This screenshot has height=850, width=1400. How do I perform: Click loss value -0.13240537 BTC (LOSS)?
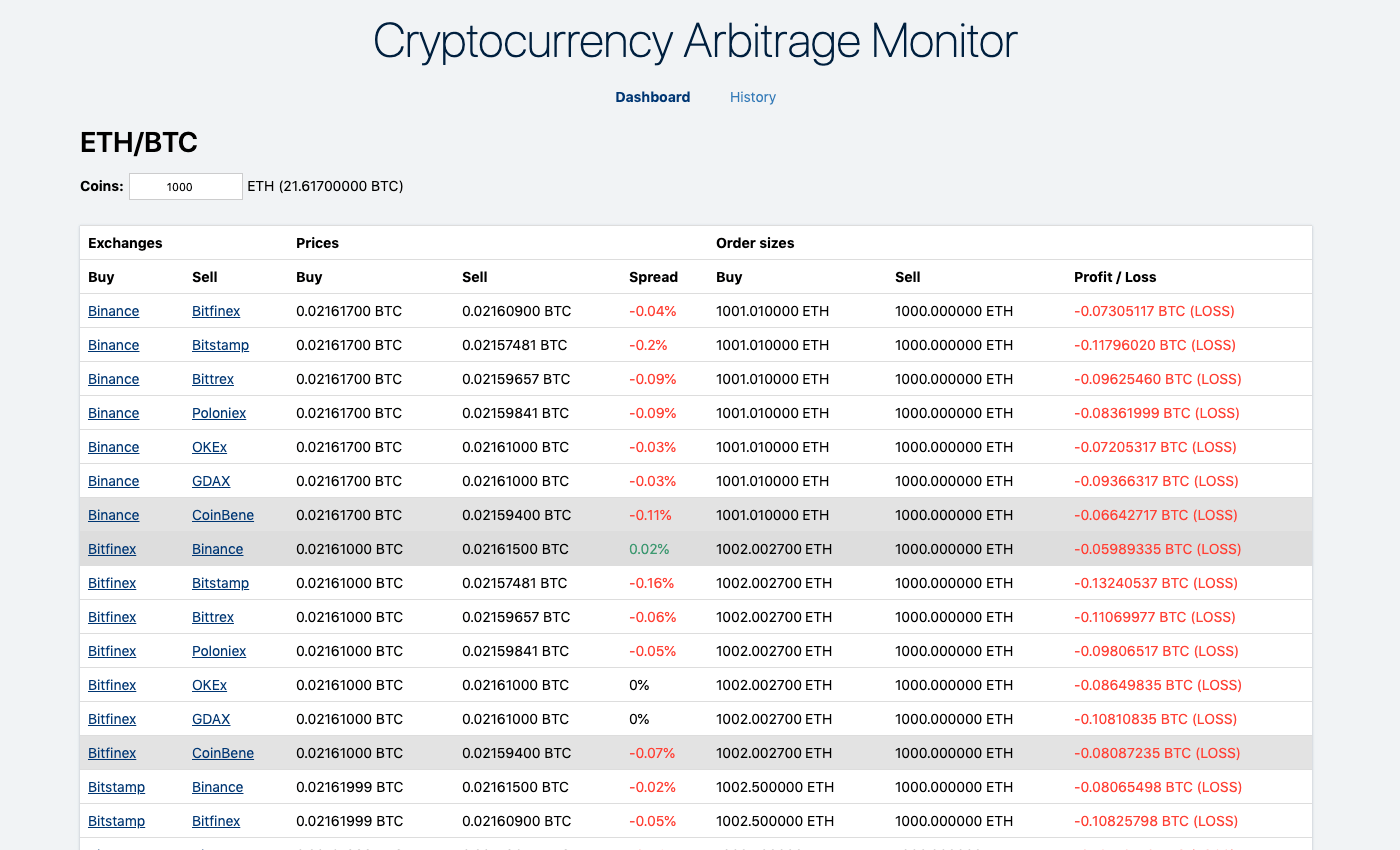[x=1155, y=583]
